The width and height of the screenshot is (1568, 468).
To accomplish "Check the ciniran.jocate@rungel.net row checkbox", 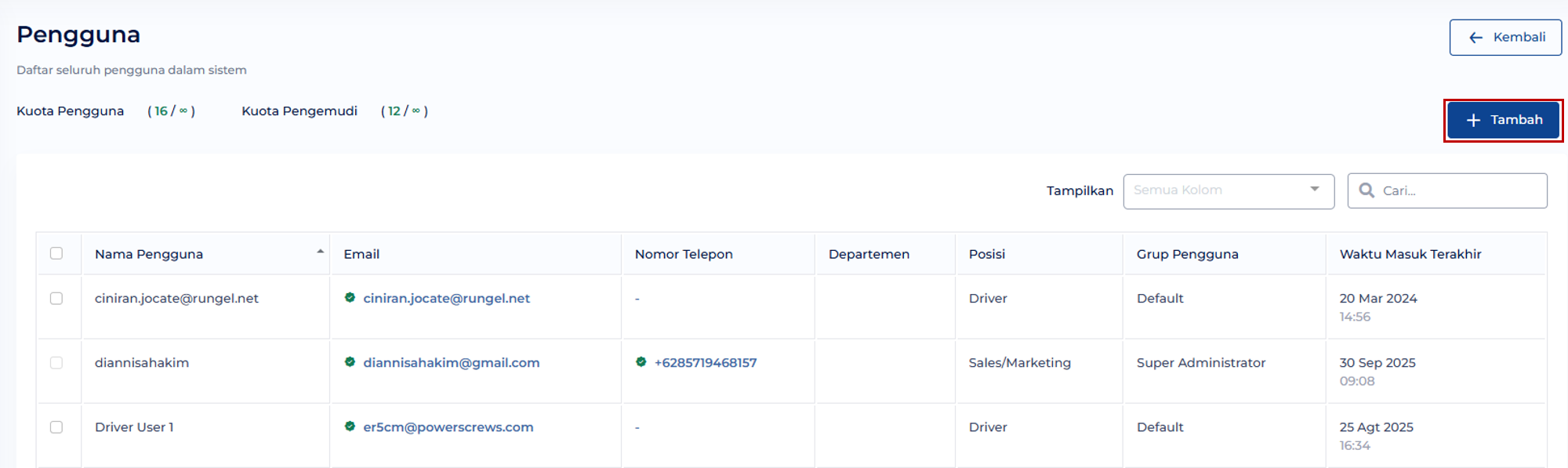I will [x=56, y=299].
